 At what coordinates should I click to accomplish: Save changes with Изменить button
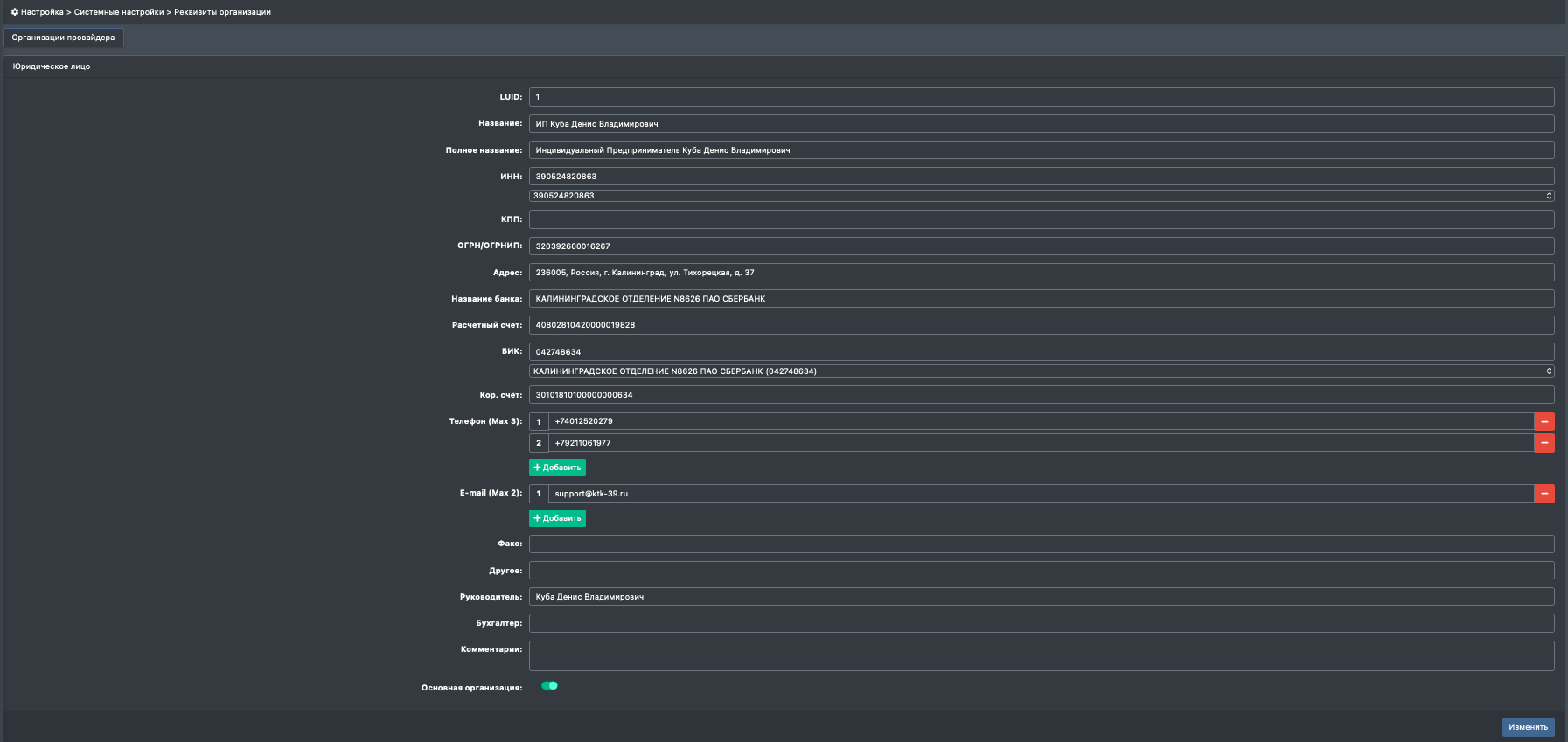(1528, 727)
